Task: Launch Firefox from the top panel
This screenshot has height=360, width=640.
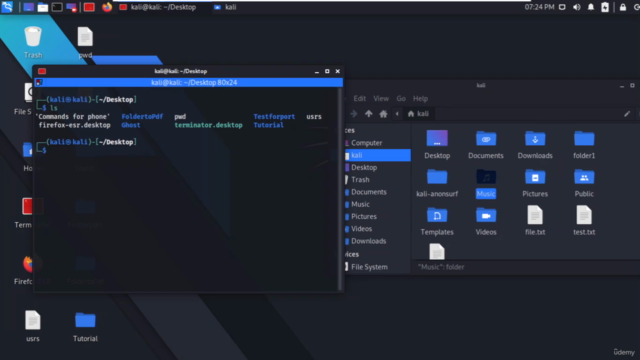Action: point(107,7)
